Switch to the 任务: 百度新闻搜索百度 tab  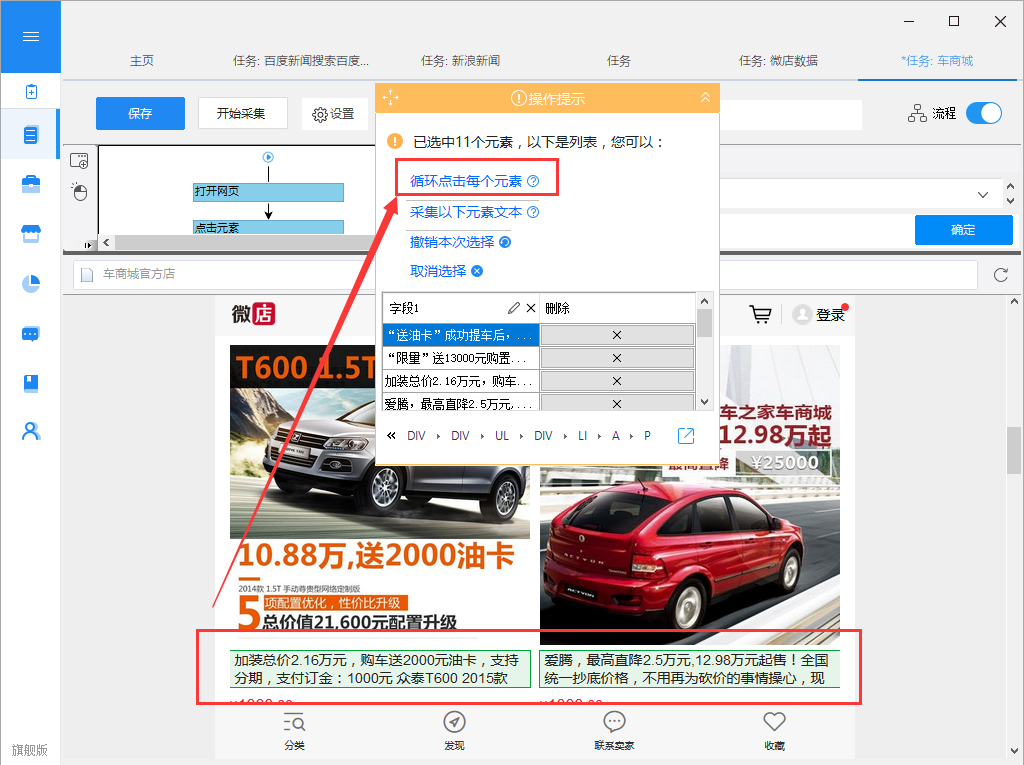(x=301, y=61)
